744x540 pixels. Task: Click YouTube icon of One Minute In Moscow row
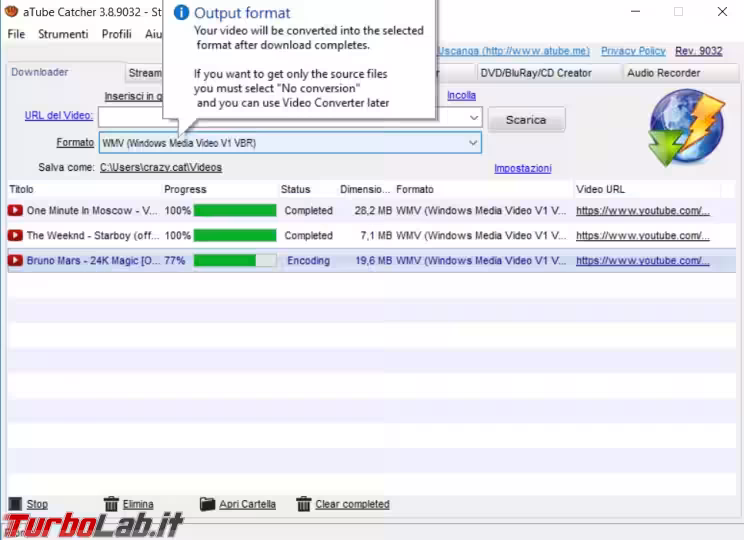tap(15, 210)
